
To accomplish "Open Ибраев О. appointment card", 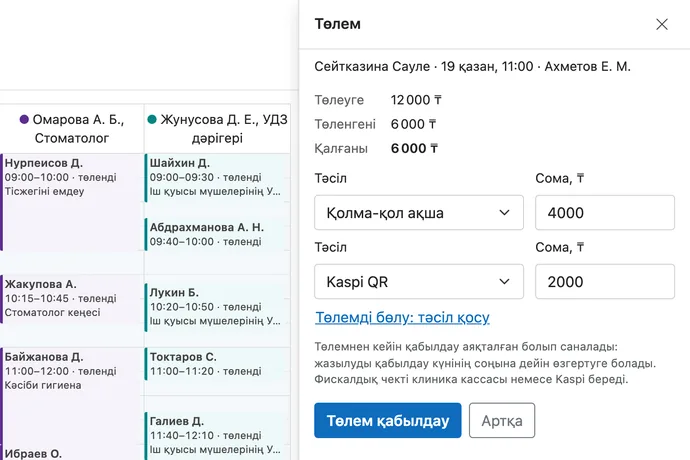I will tap(71, 453).
